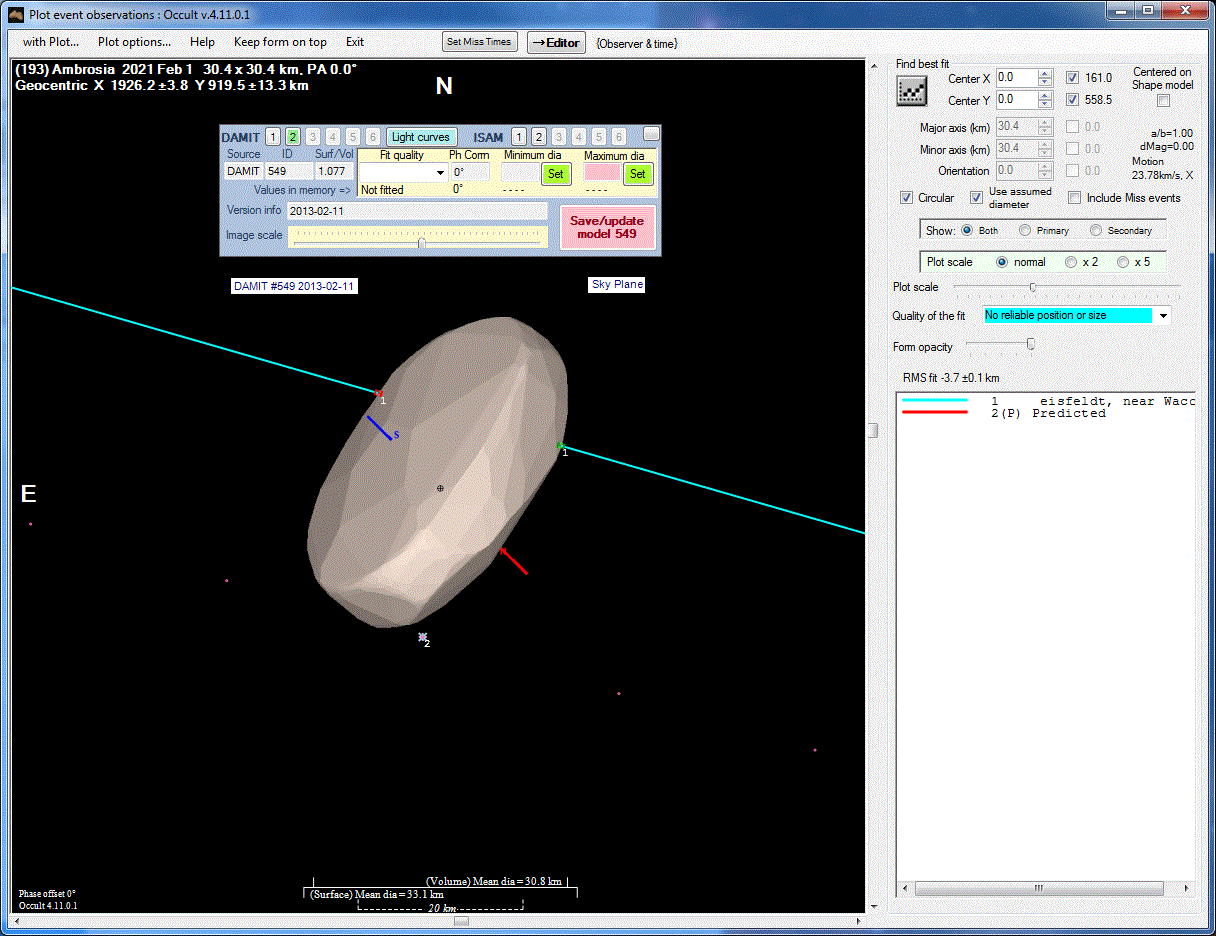Screen dimensions: 1216x936
Task: Click the plot area horizontal scrollbar thumb
Action: (x=461, y=921)
